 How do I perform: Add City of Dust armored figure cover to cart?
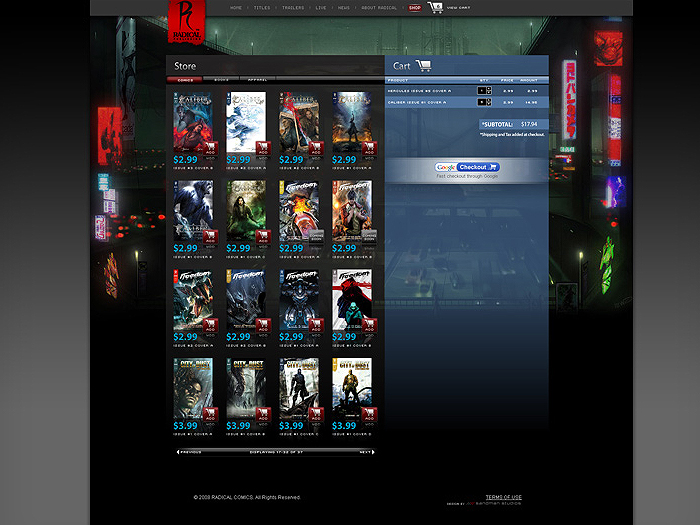coord(316,414)
